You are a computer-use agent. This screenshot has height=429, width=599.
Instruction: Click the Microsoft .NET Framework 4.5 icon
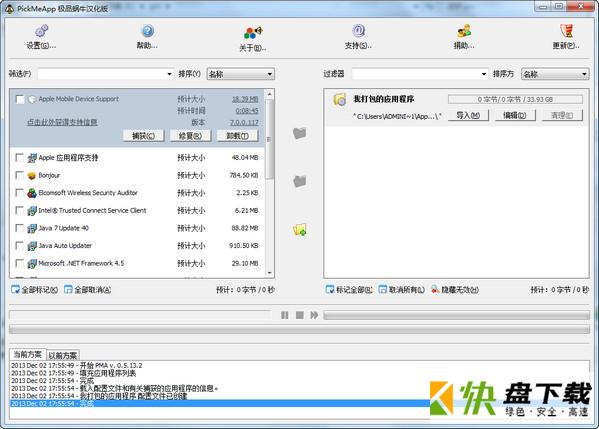click(32, 264)
